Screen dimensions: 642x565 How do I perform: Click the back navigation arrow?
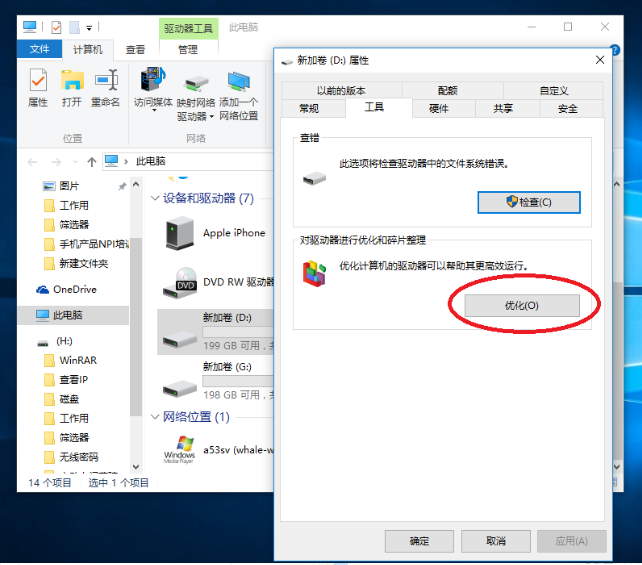coord(32,162)
